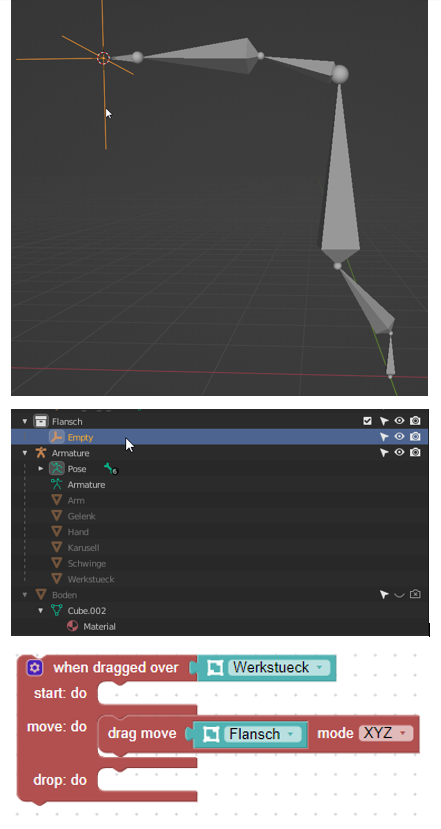Disable rendering for Boden camera icon
Image resolution: width=441 pixels, height=829 pixels.
[x=415, y=595]
